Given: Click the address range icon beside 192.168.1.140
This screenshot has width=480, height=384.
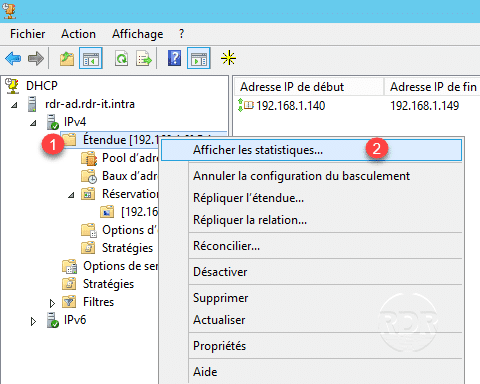Looking at the screenshot, I should [x=245, y=105].
